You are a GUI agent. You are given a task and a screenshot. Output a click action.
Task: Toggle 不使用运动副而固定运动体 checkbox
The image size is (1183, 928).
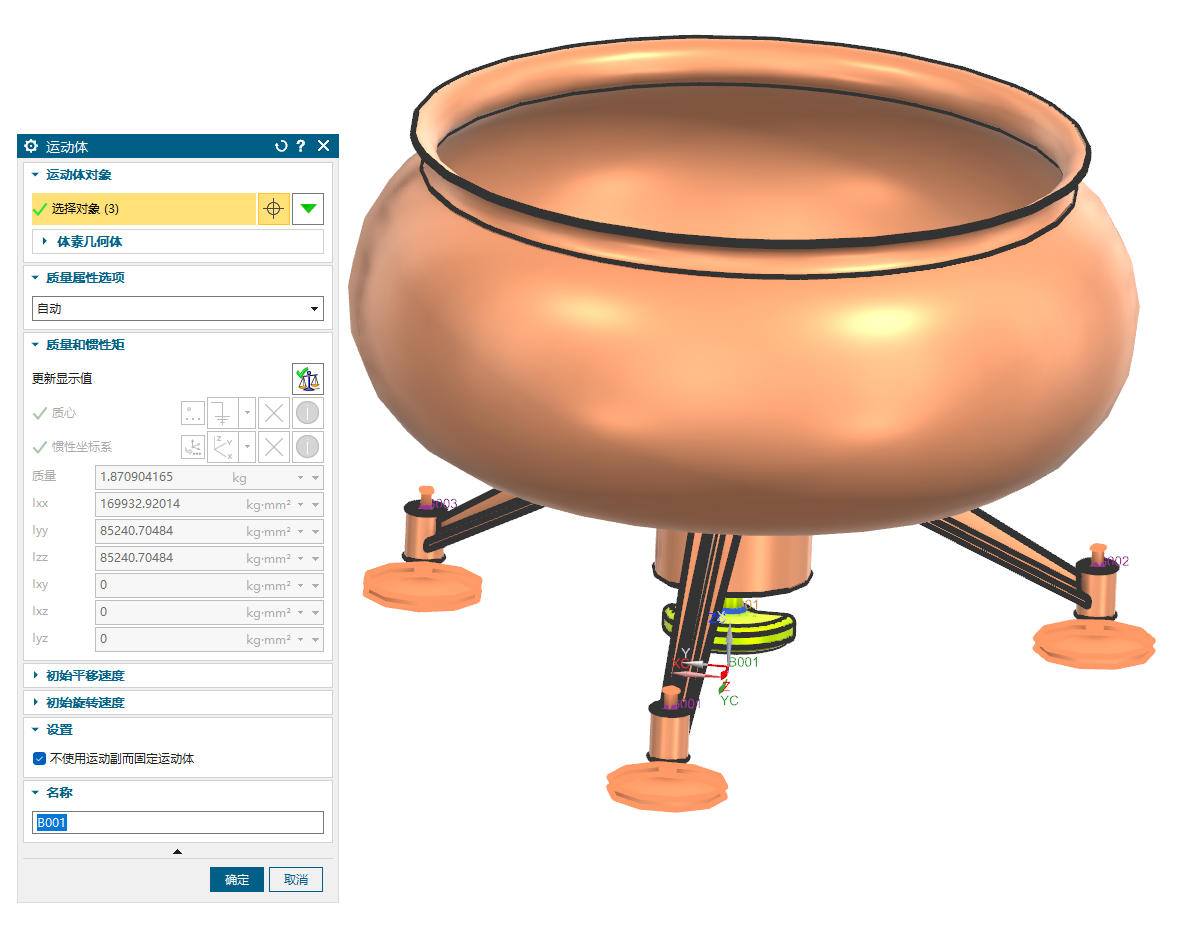39,758
